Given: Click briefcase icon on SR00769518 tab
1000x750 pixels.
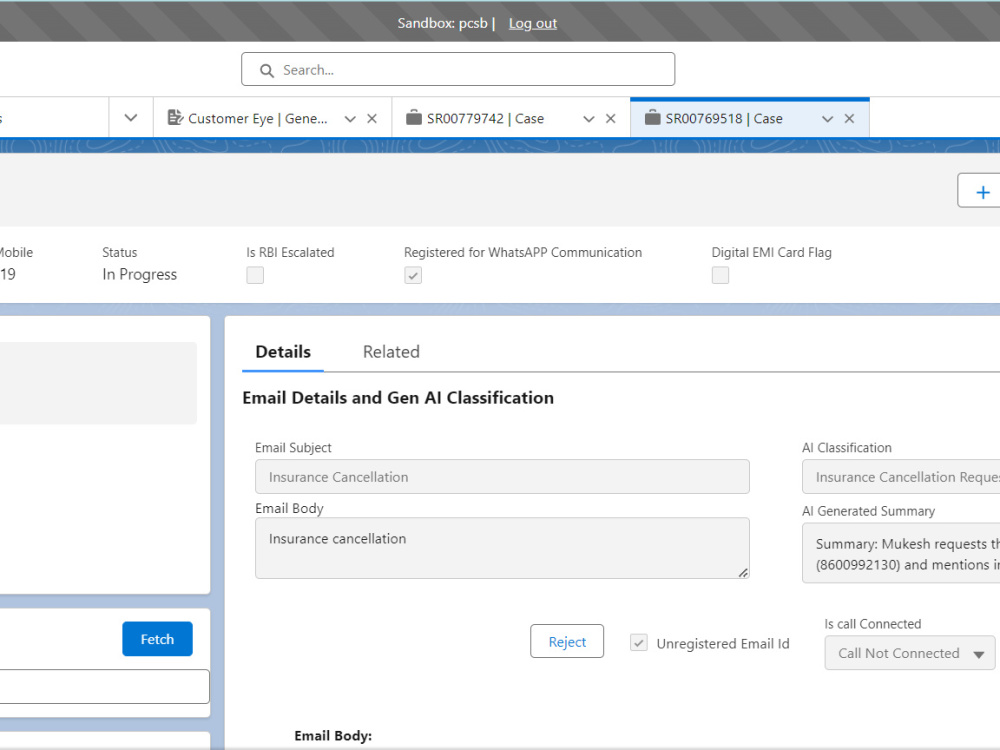Looking at the screenshot, I should pos(652,118).
